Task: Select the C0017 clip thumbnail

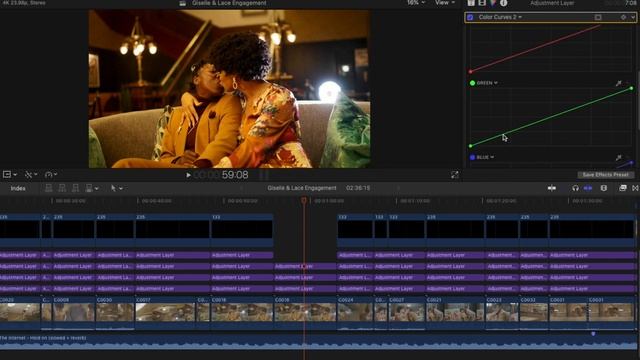Action: [x=165, y=312]
